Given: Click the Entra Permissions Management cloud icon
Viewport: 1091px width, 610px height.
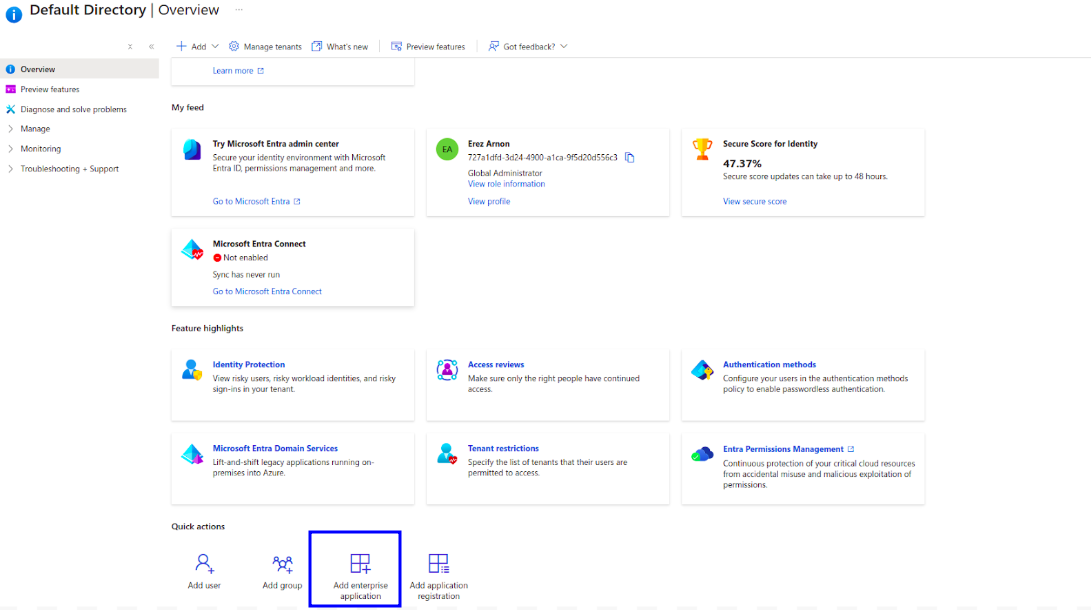Looking at the screenshot, I should (702, 454).
